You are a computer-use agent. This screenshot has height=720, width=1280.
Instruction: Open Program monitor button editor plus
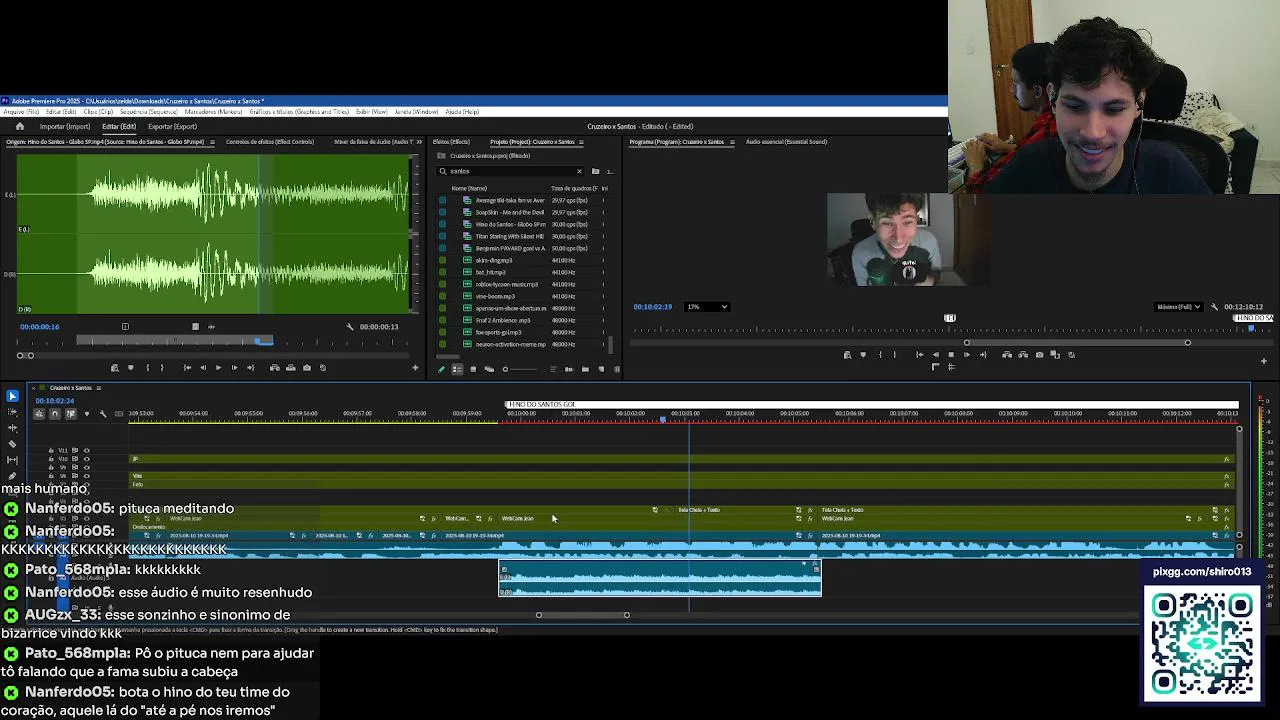1263,361
